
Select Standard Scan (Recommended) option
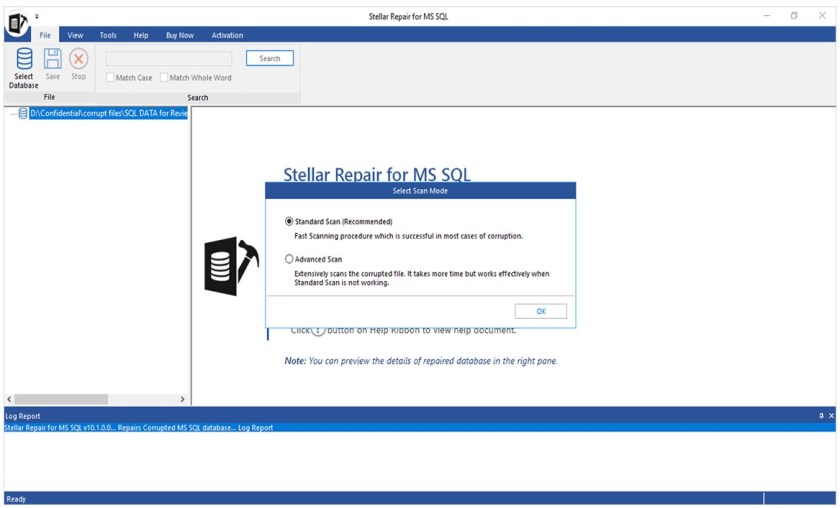pyautogui.click(x=290, y=221)
